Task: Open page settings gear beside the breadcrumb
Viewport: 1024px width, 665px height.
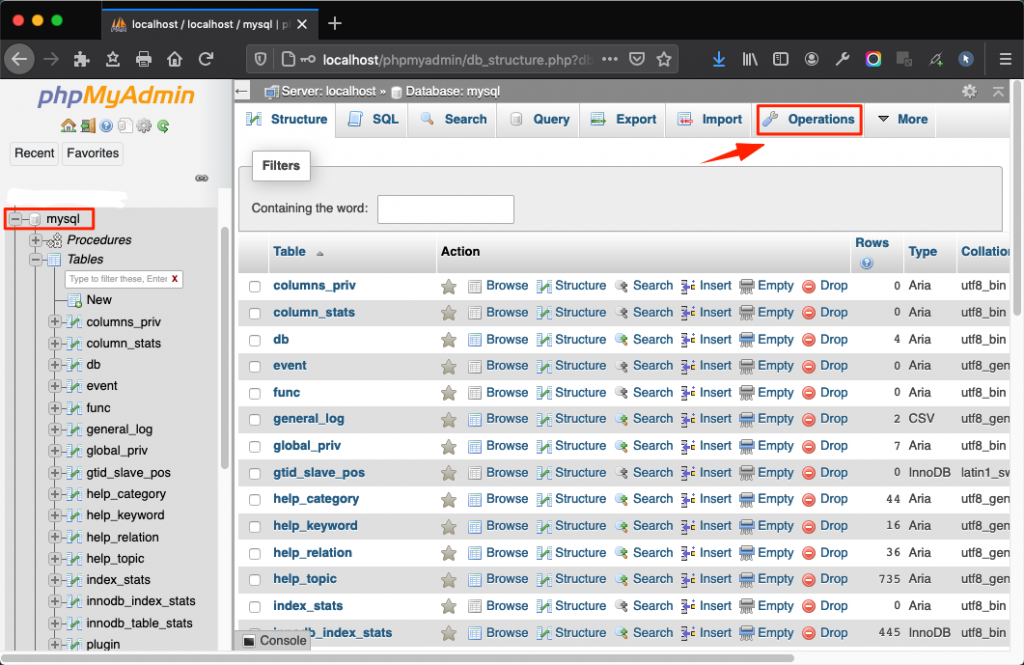Action: 969,91
